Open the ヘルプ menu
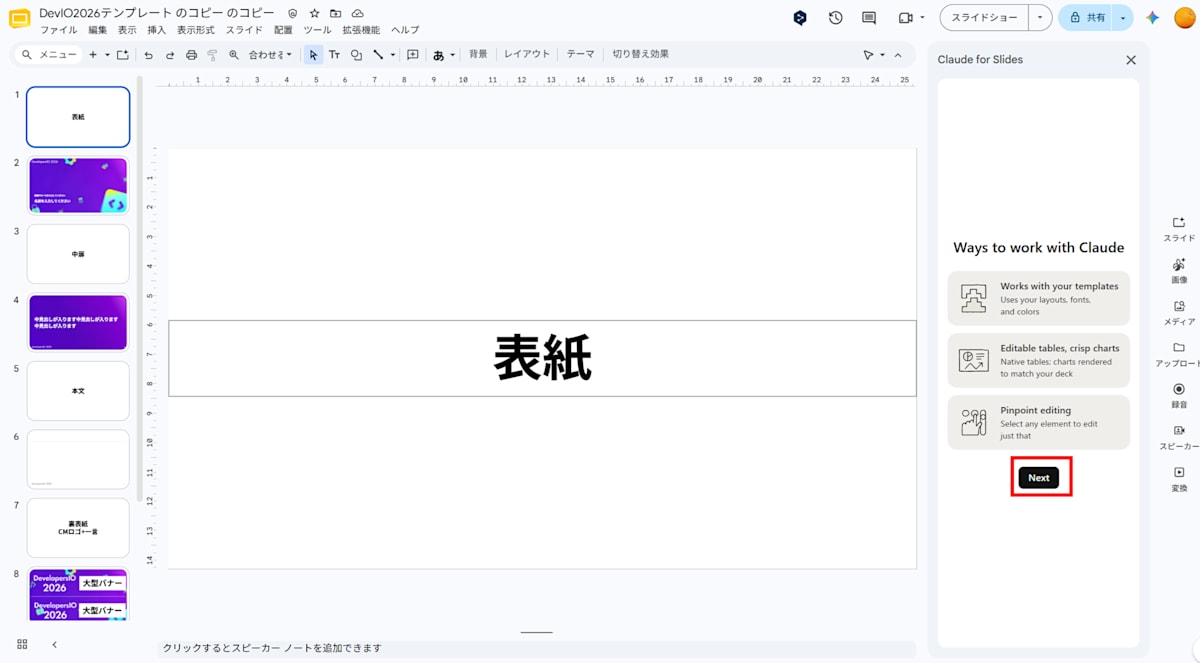1200x663 pixels. 405,30
